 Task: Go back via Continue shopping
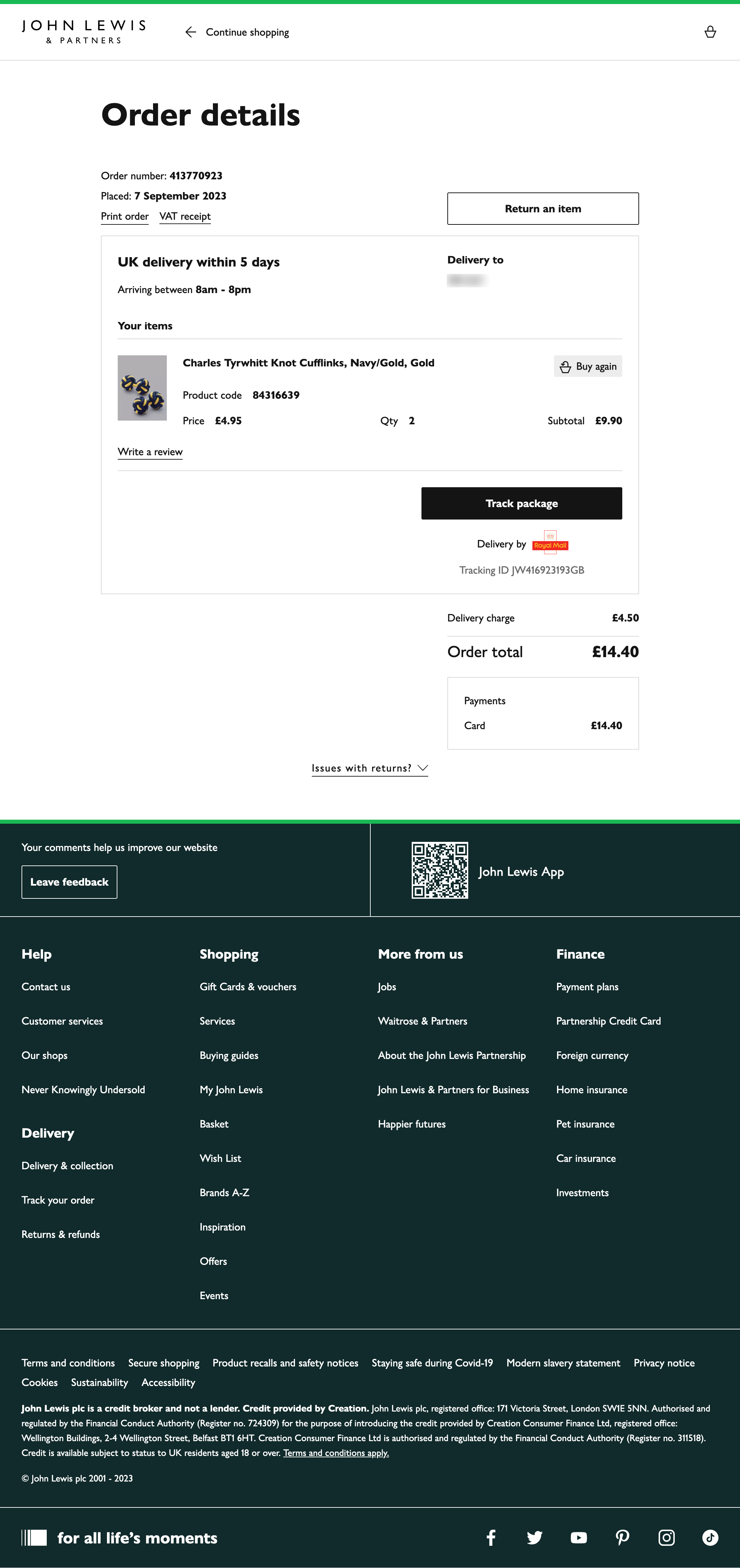pyautogui.click(x=237, y=32)
